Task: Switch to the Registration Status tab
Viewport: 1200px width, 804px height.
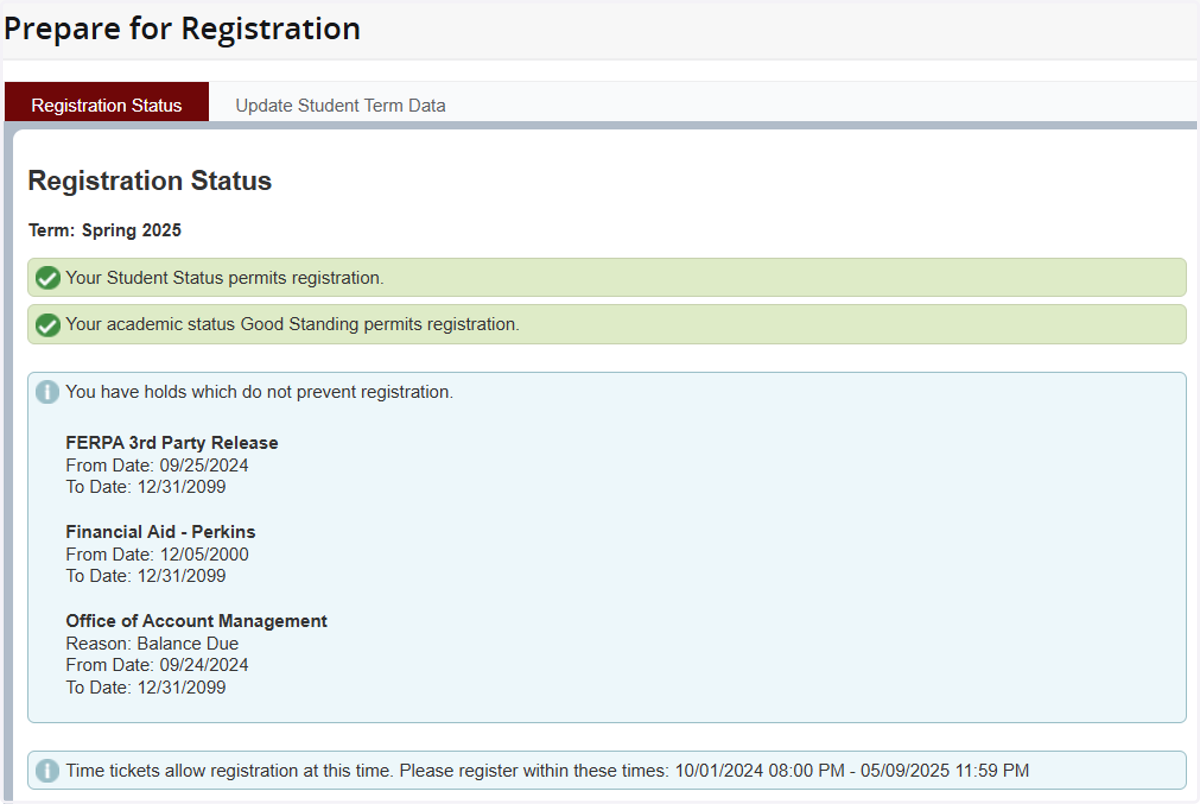Action: click(107, 104)
